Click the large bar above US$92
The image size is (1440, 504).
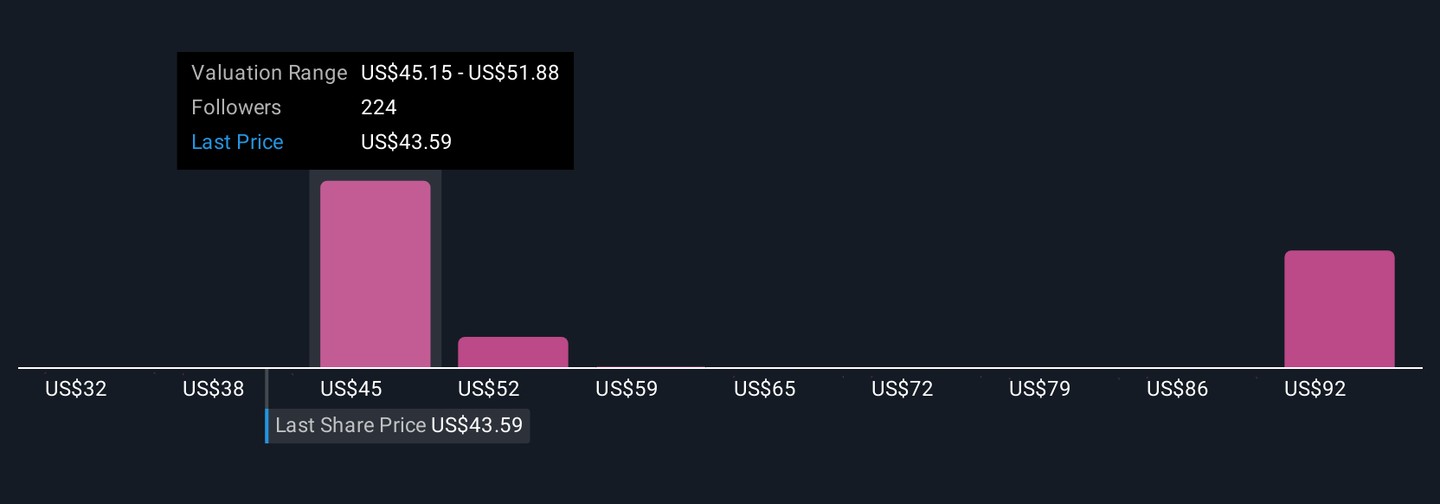pyautogui.click(x=1339, y=309)
